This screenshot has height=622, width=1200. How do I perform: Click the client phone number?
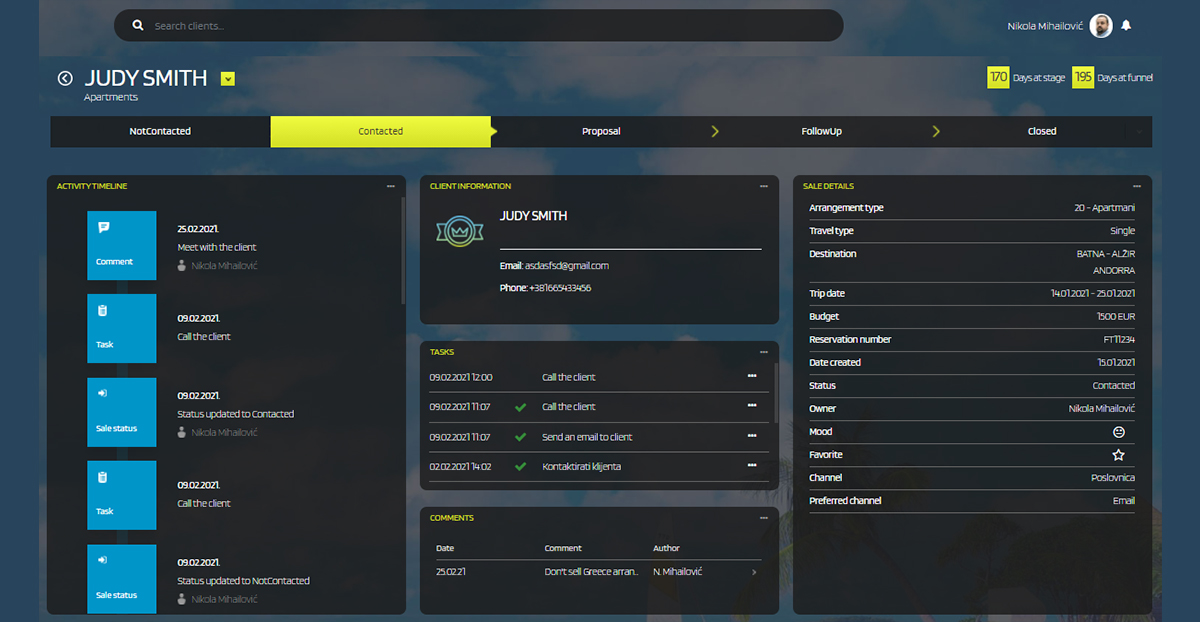point(560,288)
